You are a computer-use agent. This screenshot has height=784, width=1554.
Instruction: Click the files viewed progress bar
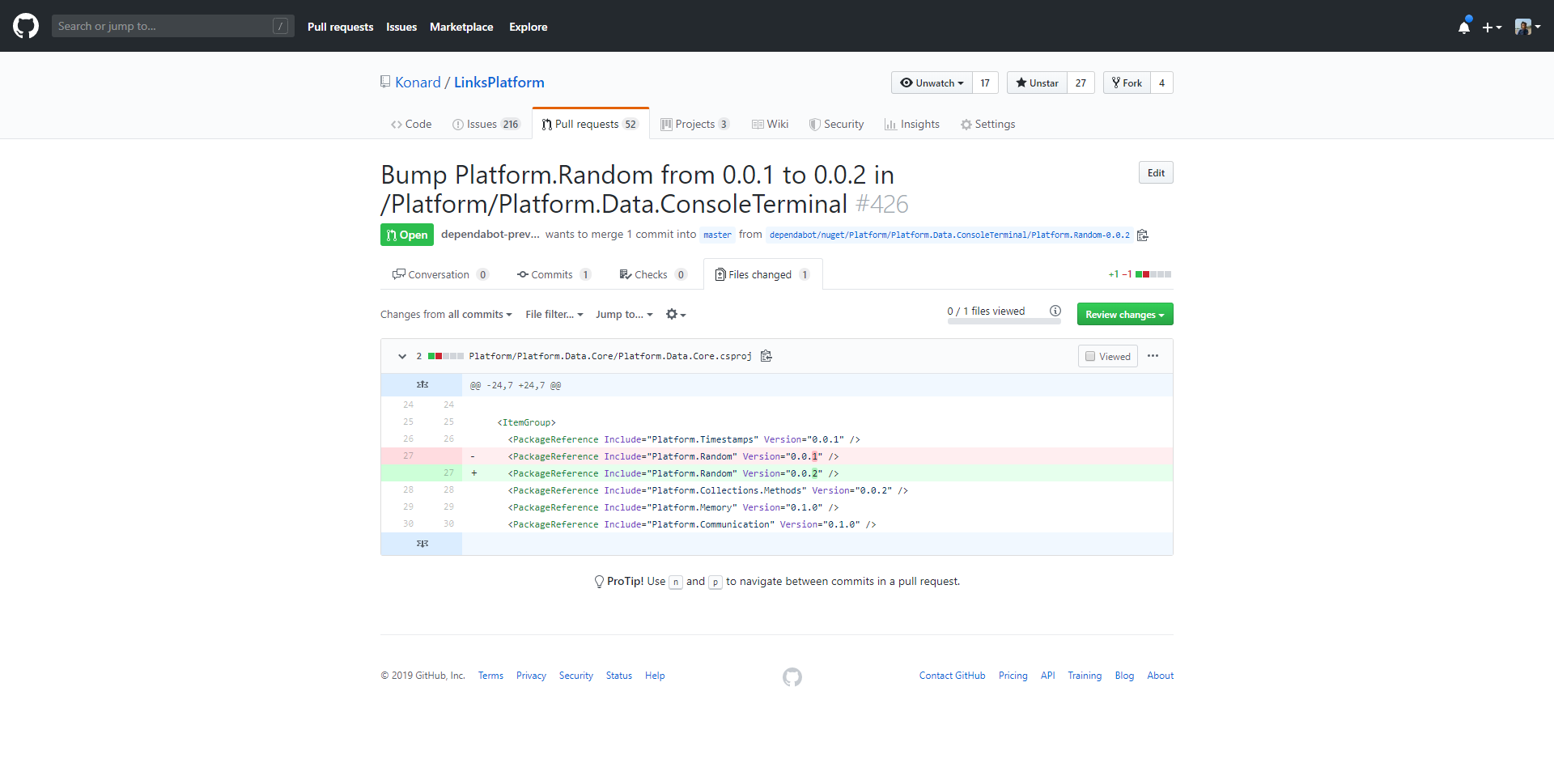coord(1004,321)
